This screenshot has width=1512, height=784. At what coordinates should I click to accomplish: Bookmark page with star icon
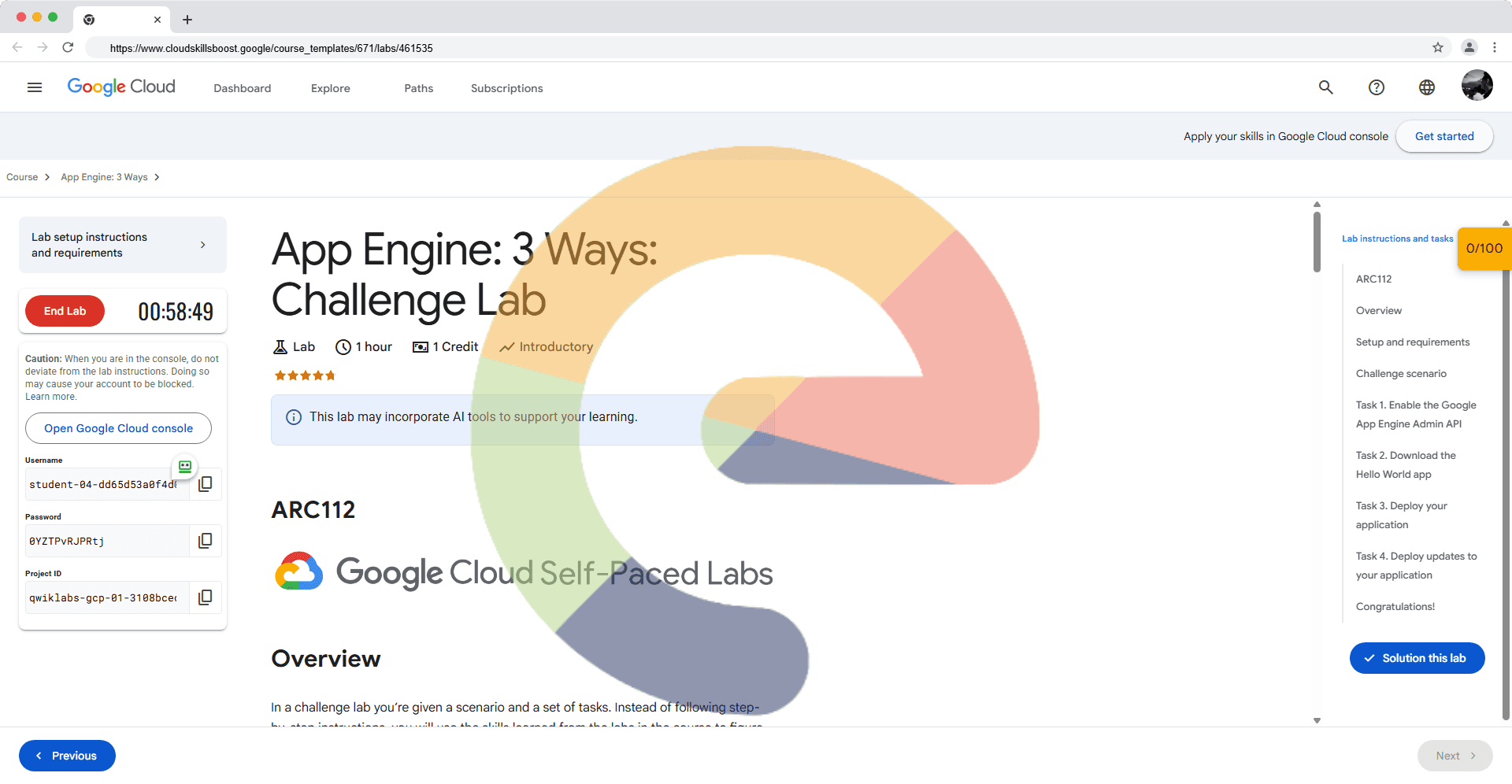tap(1438, 47)
